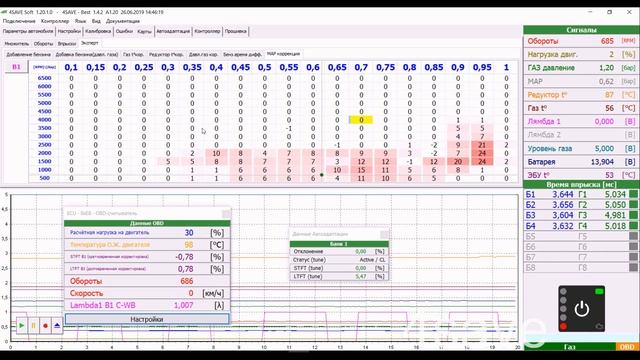640x360 pixels.
Task: Open the Язык menu
Action: click(80, 21)
